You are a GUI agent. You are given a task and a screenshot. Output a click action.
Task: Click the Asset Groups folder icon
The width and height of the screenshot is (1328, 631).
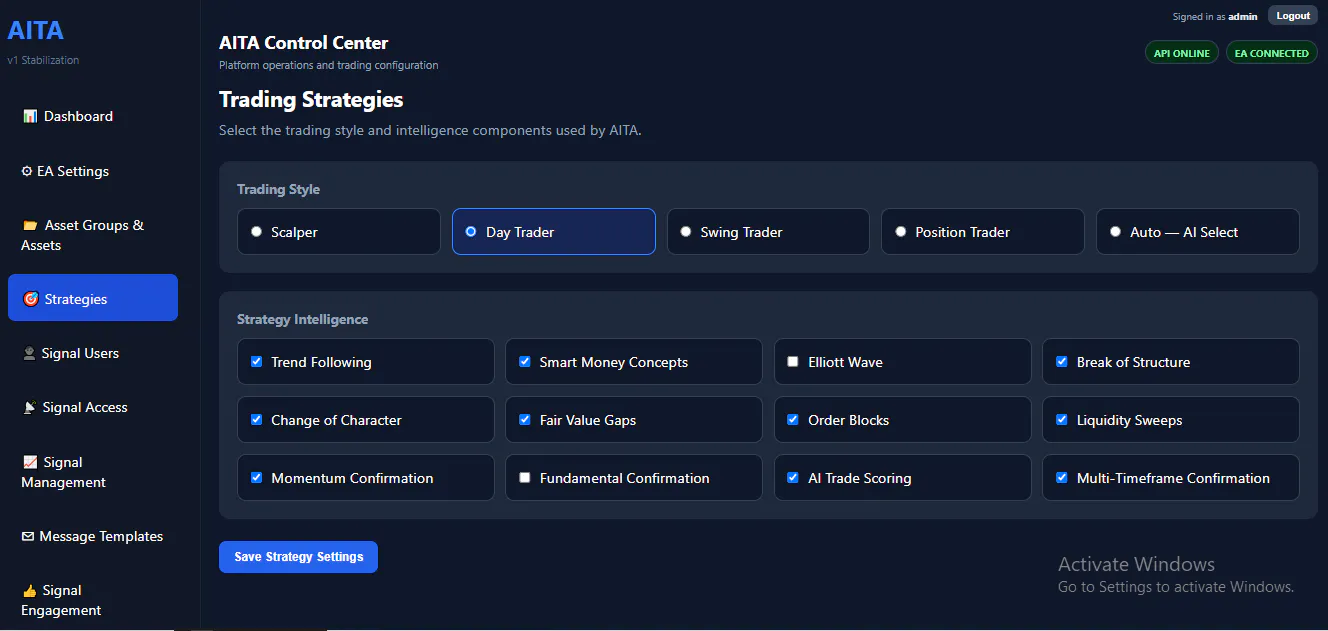click(29, 225)
